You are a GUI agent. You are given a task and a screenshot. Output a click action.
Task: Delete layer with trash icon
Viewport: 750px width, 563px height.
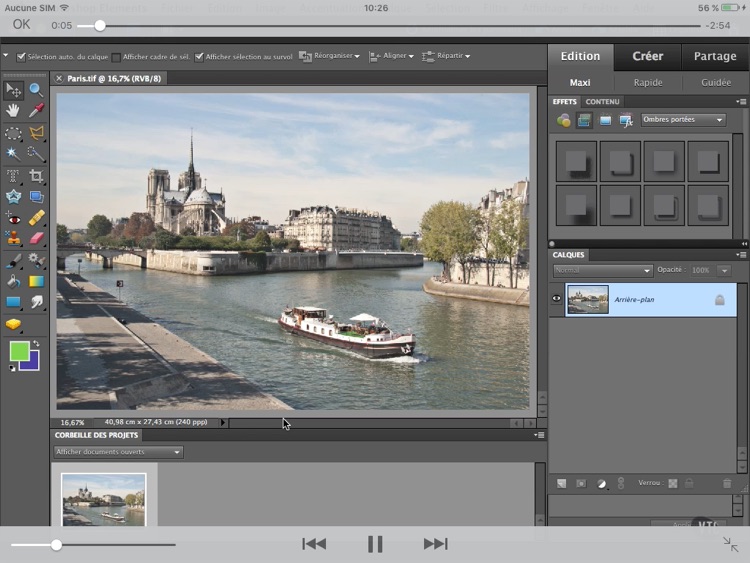[727, 484]
